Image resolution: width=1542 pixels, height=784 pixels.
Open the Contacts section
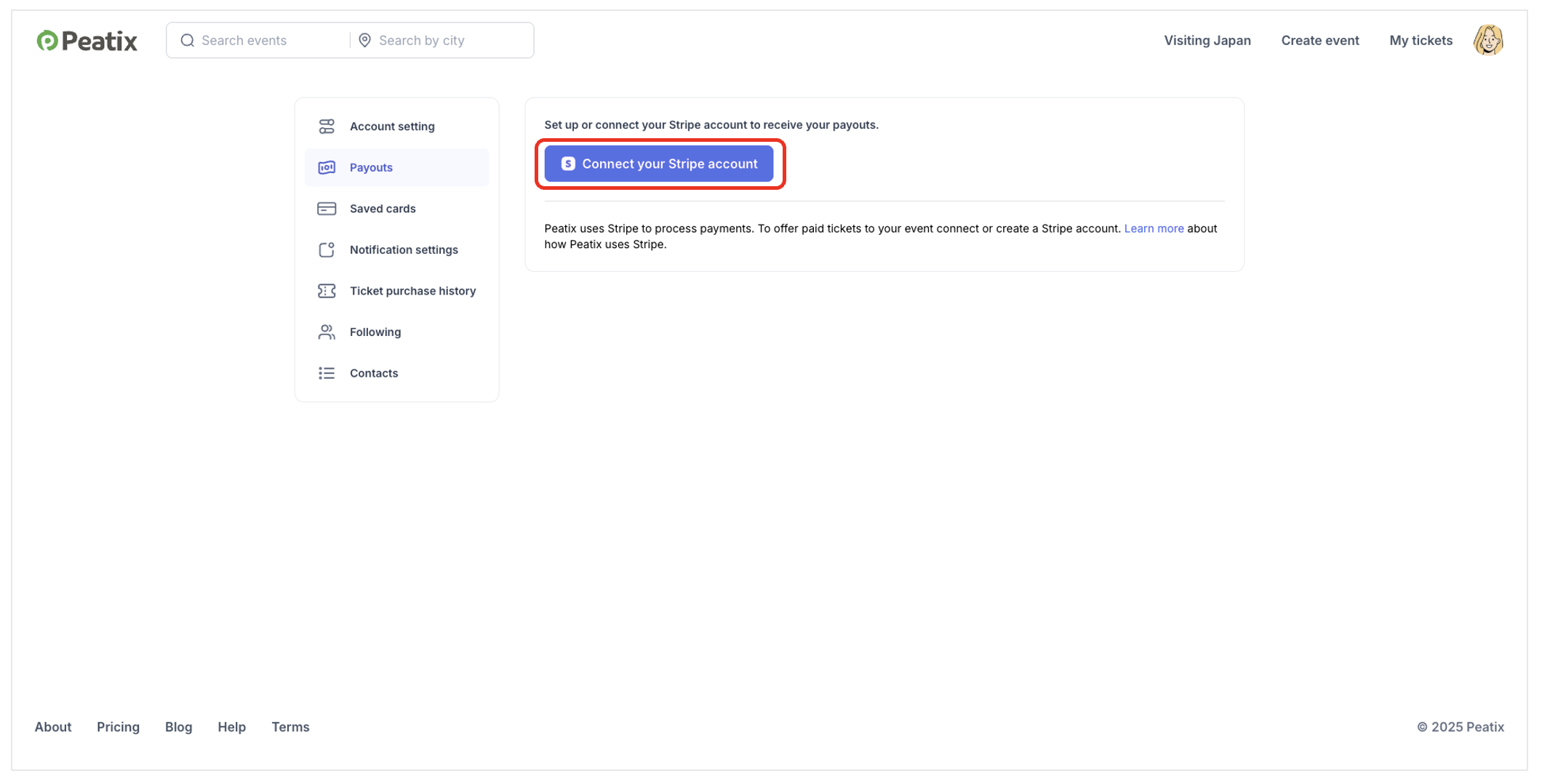point(396,373)
